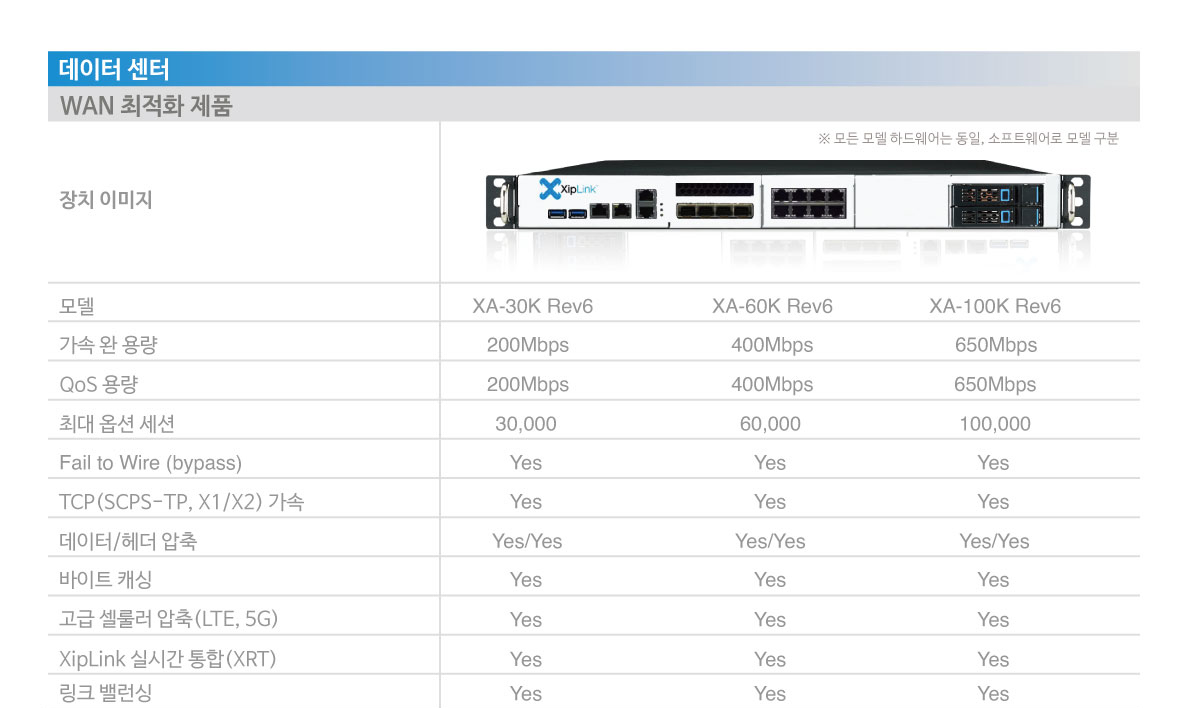The width and height of the screenshot is (1190, 708).
Task: Click 셀룰러 압축 Yes for XA-30K
Action: (526, 620)
